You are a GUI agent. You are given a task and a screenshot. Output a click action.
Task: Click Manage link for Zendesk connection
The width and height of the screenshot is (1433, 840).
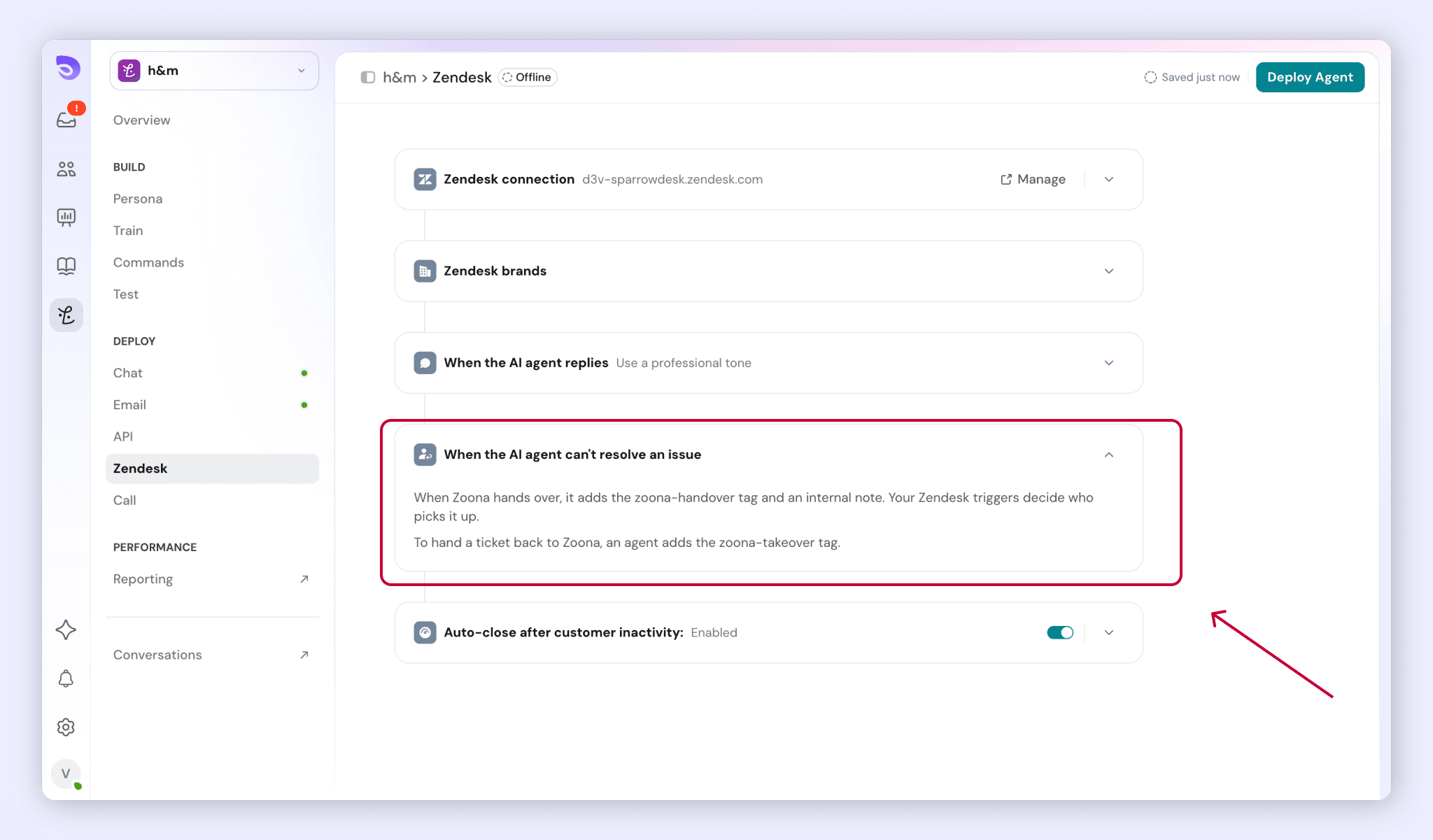[x=1033, y=180]
